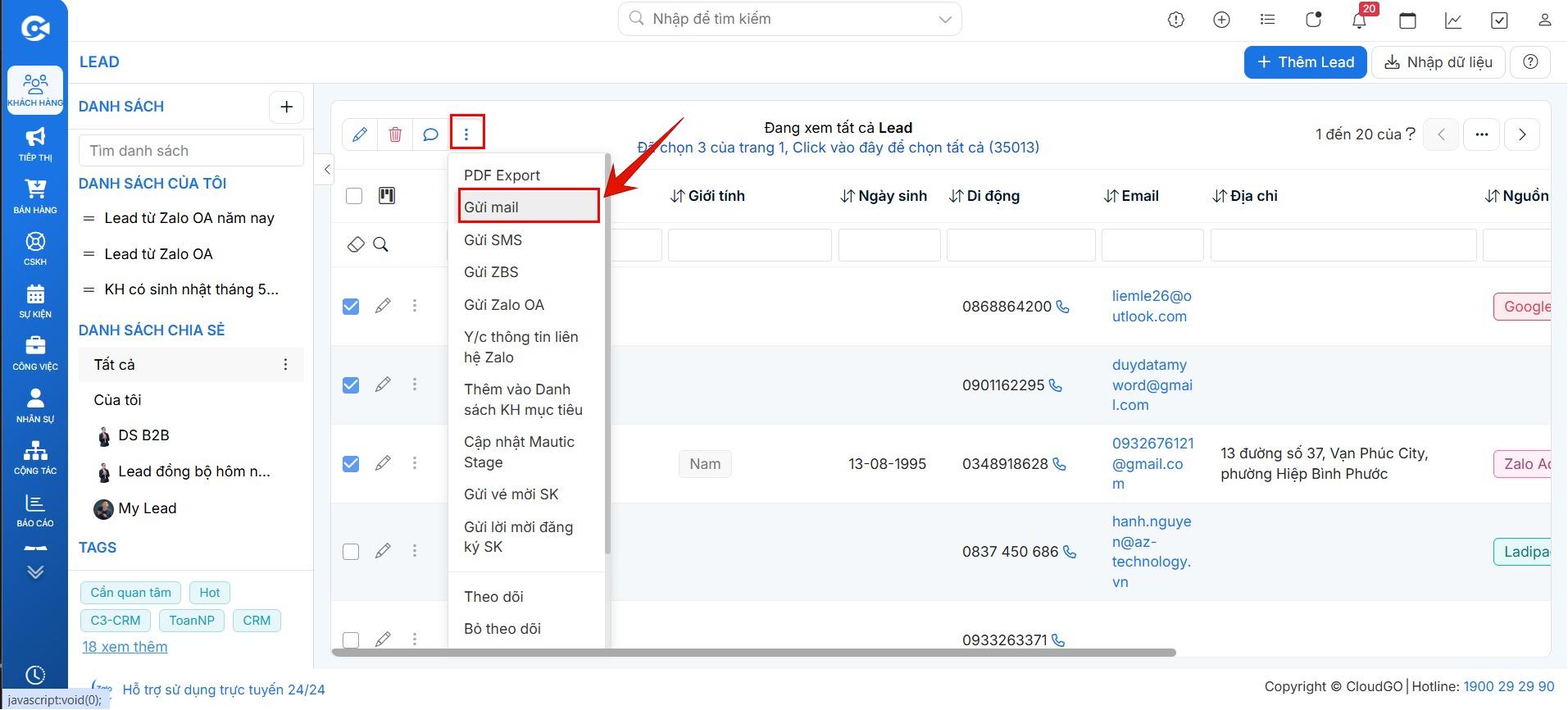Screen dimensions: 1568x710
Task: Open page jump ellipsis button
Action: click(x=1482, y=134)
